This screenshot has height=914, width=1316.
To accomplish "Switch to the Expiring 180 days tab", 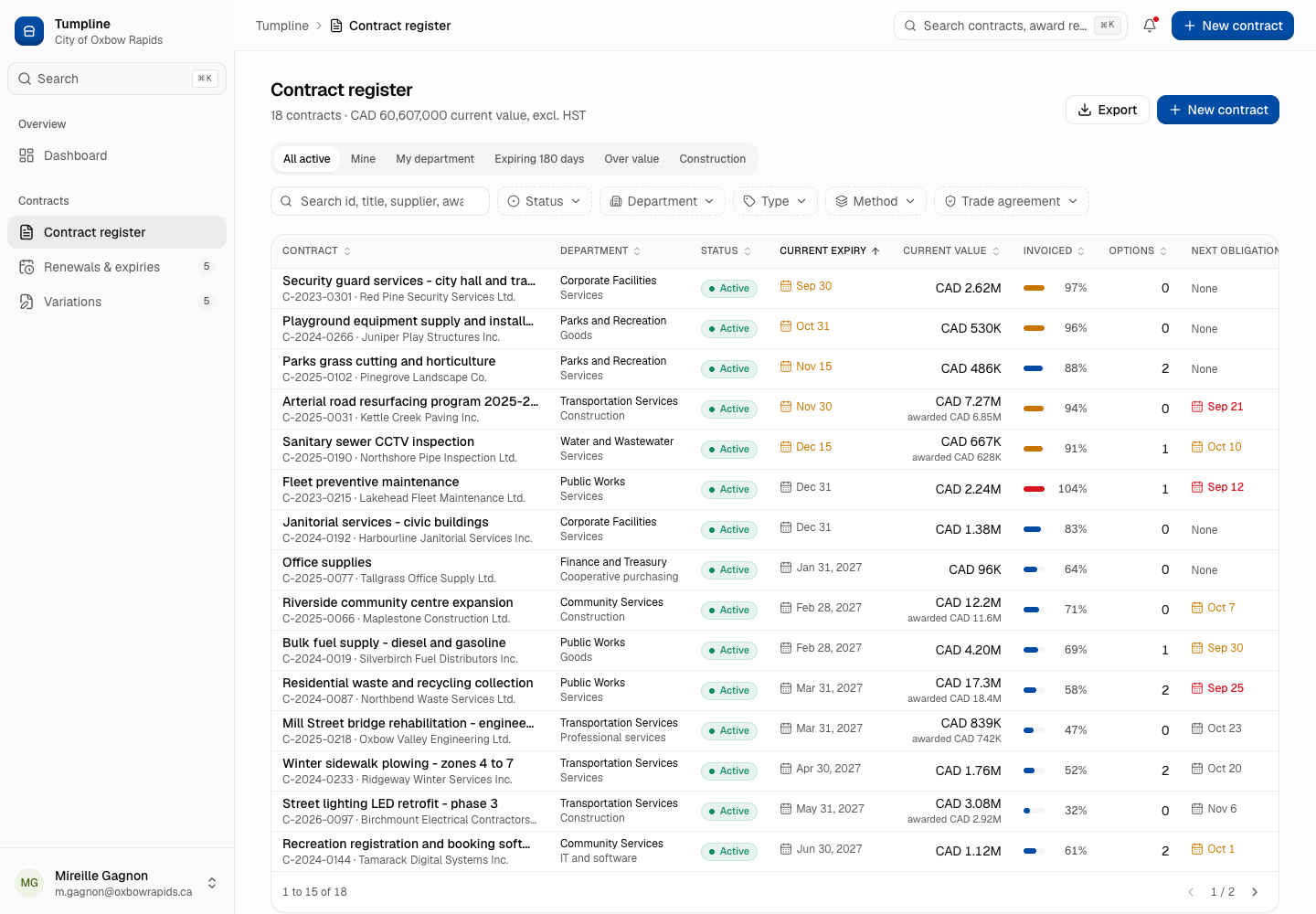I will click(539, 159).
